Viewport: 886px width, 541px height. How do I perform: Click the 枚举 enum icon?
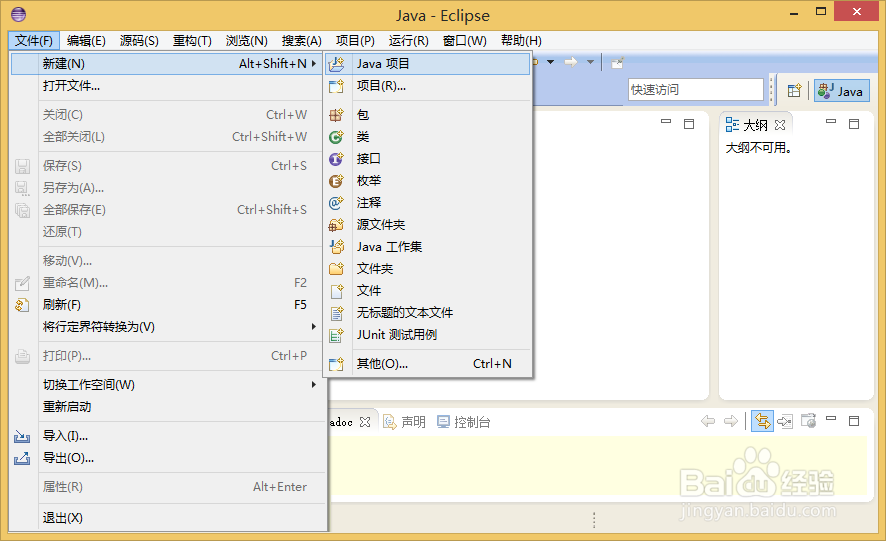[336, 181]
